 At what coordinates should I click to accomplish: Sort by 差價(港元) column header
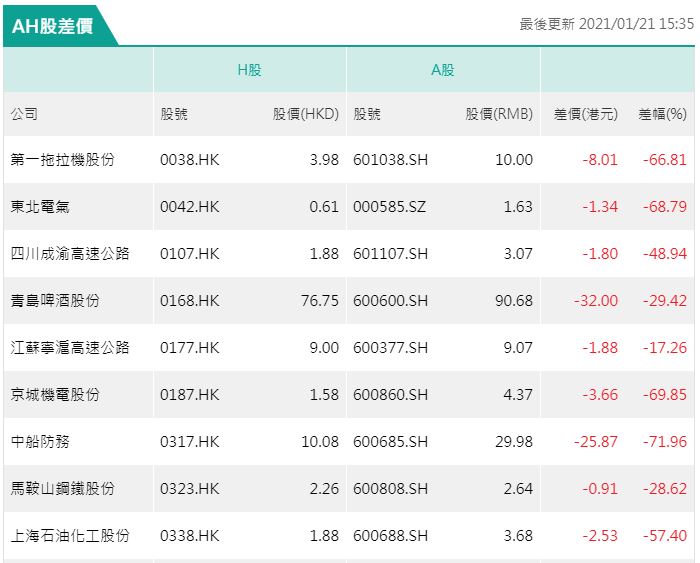pyautogui.click(x=586, y=114)
